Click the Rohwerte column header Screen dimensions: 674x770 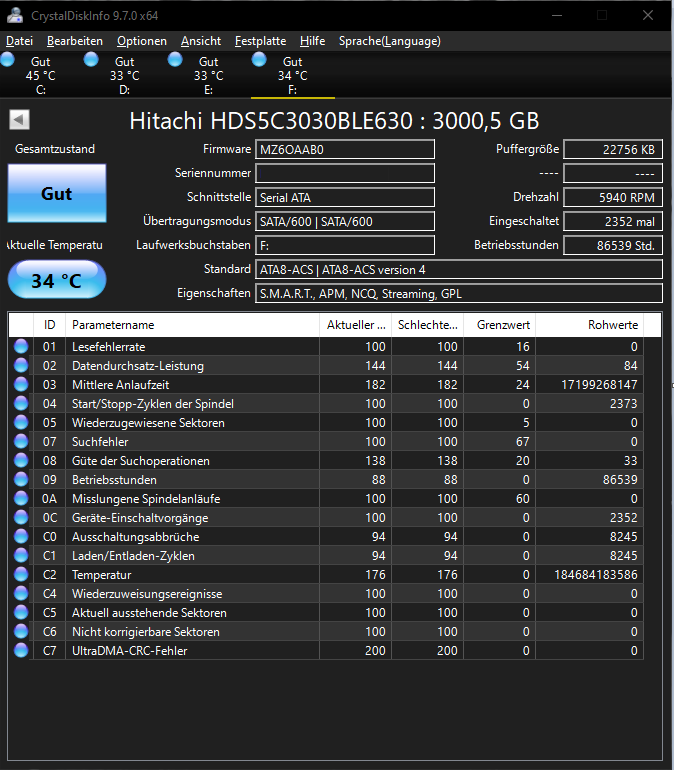(x=590, y=325)
